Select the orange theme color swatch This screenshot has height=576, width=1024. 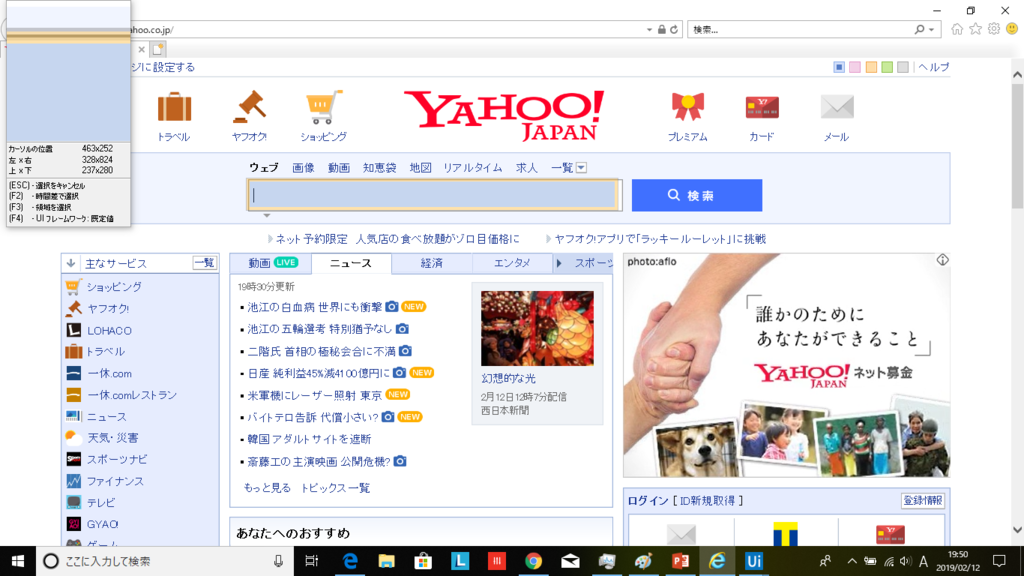pyautogui.click(x=871, y=67)
